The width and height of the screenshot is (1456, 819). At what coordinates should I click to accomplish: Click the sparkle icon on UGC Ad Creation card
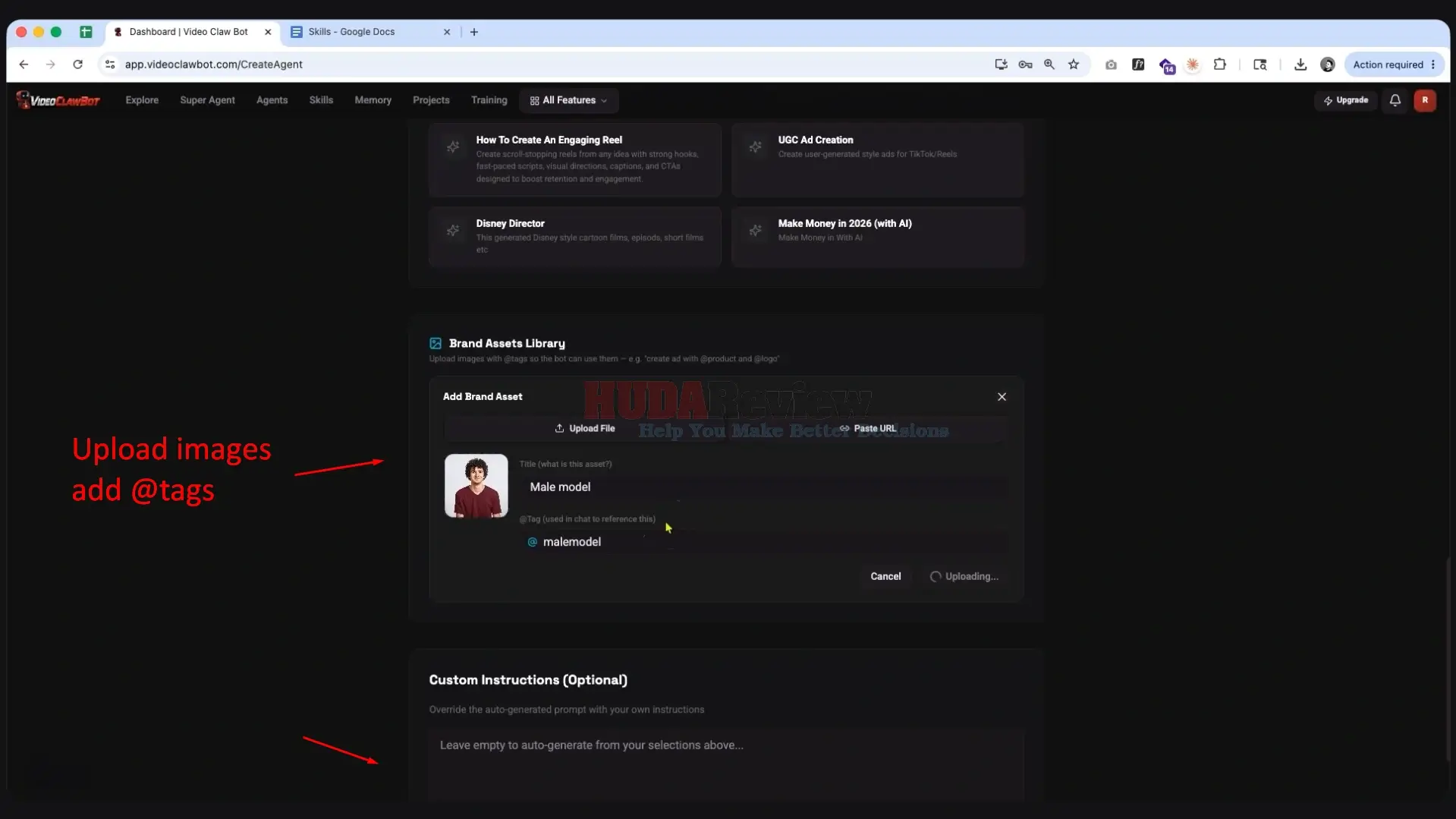755,147
